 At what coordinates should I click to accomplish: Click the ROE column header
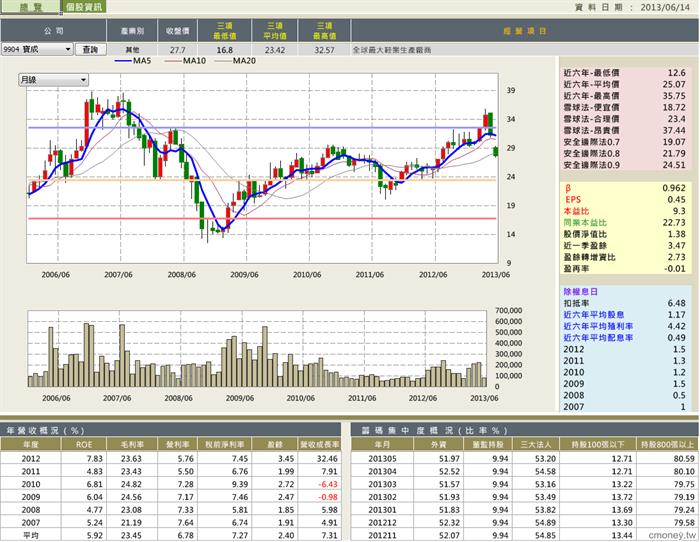pos(84,444)
